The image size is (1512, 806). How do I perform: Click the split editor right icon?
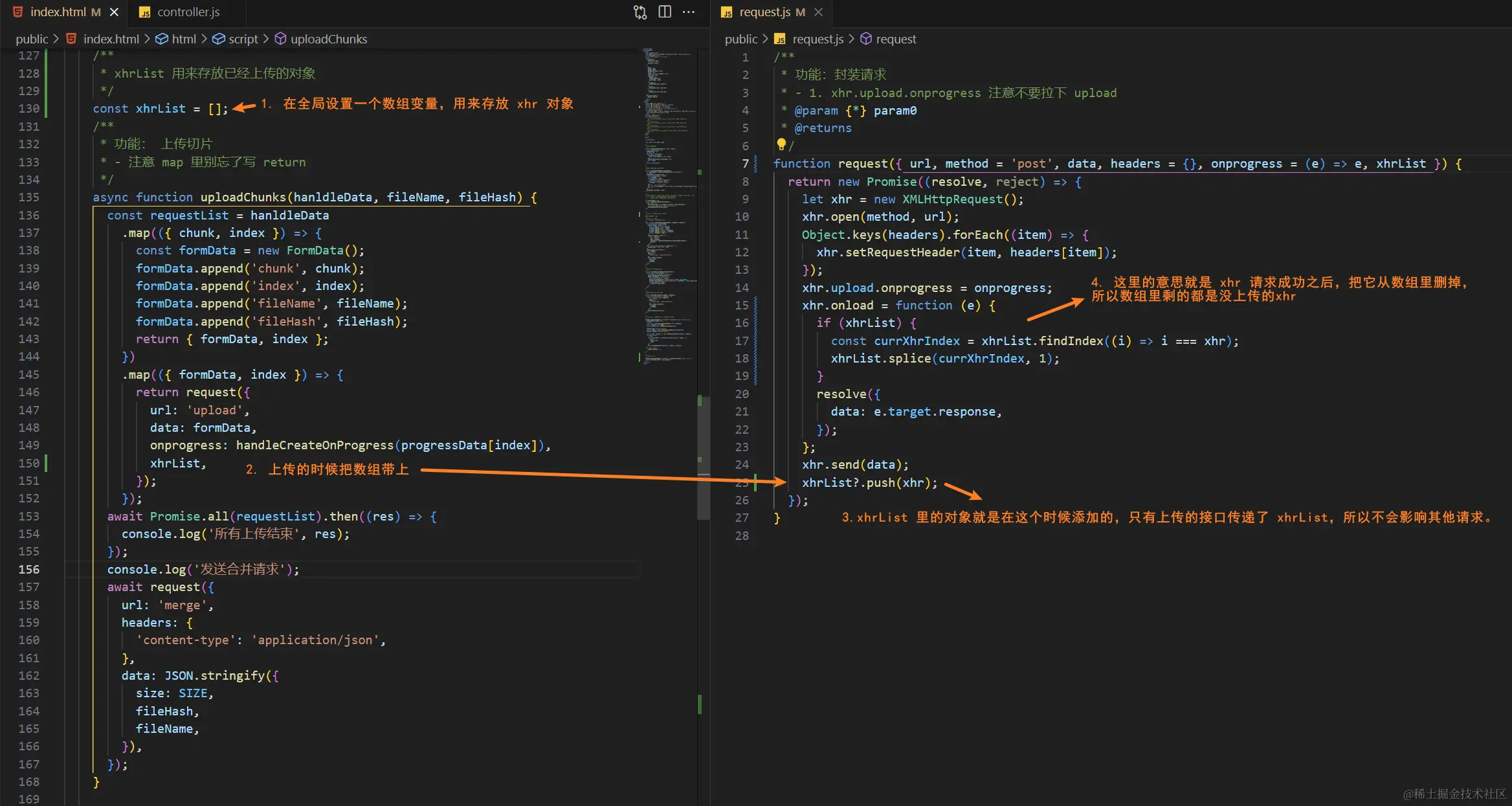point(665,12)
